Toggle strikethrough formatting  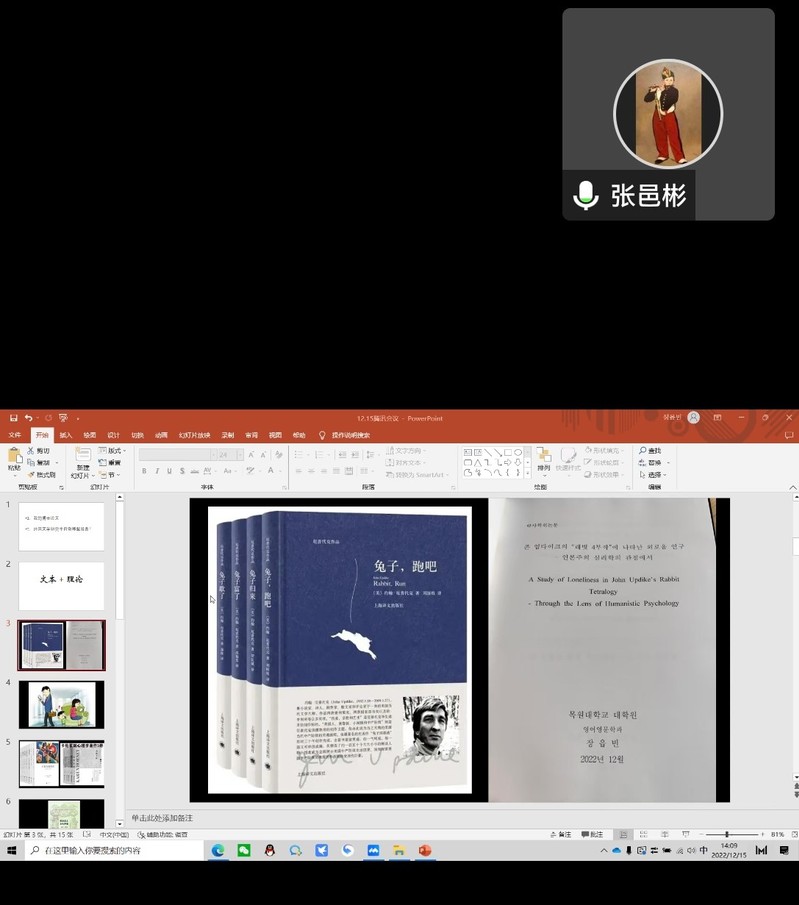195,471
